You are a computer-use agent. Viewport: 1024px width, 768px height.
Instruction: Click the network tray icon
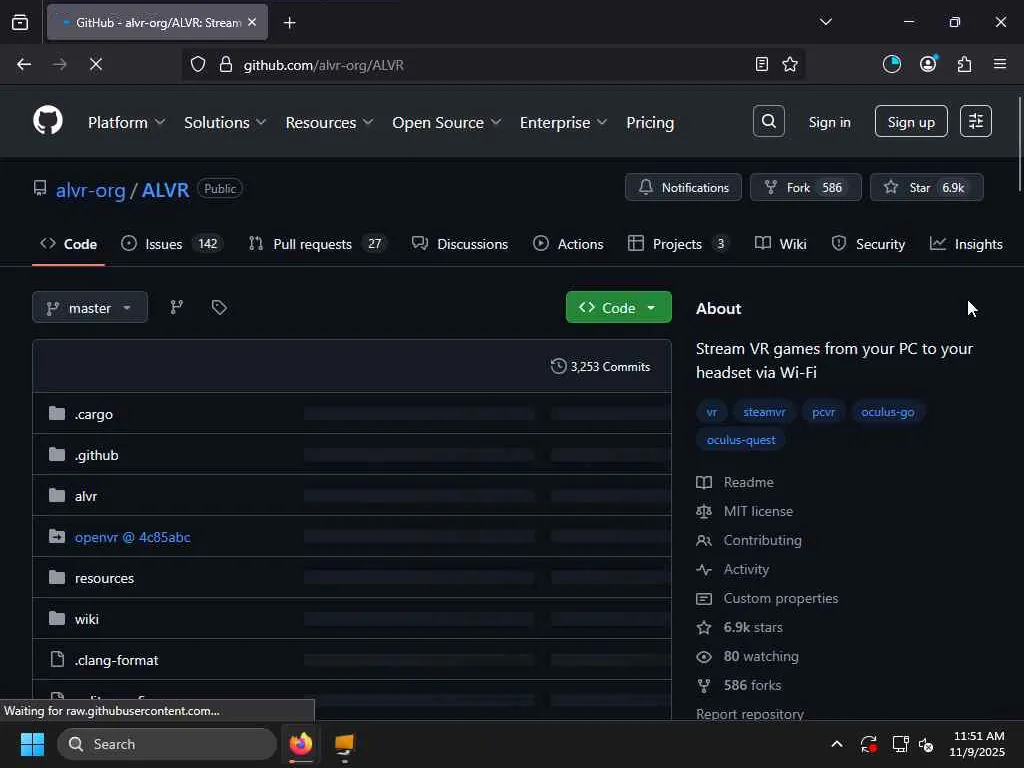pos(900,744)
